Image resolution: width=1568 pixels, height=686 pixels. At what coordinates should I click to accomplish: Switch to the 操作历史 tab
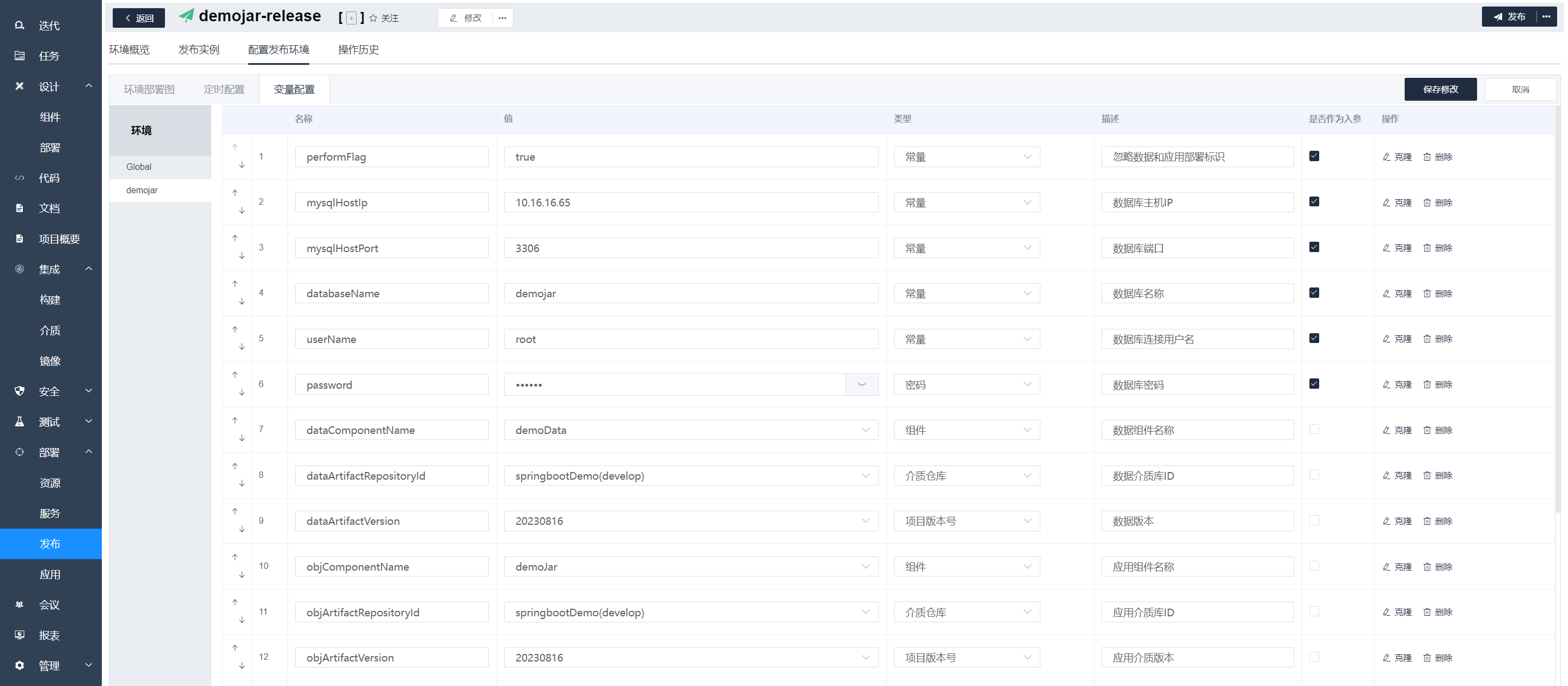[358, 50]
